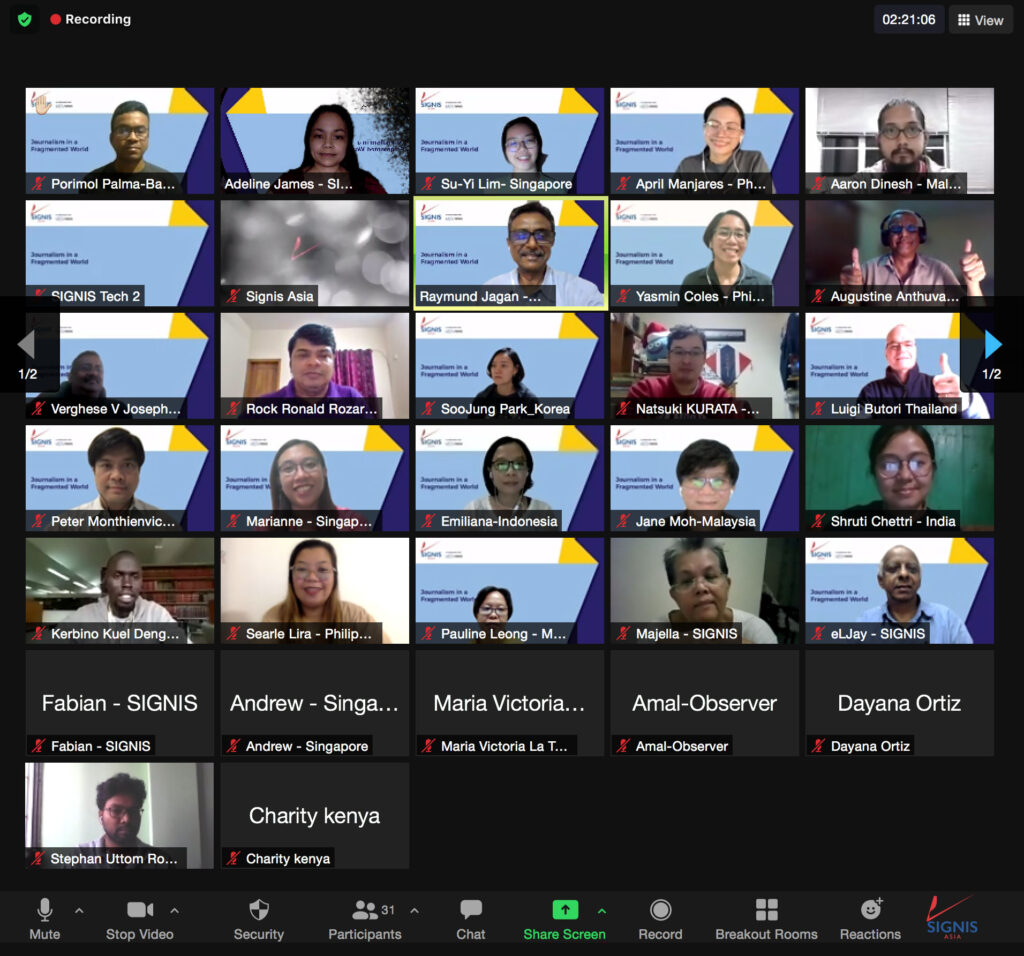Expand the Share Screen options chevron

coord(602,911)
